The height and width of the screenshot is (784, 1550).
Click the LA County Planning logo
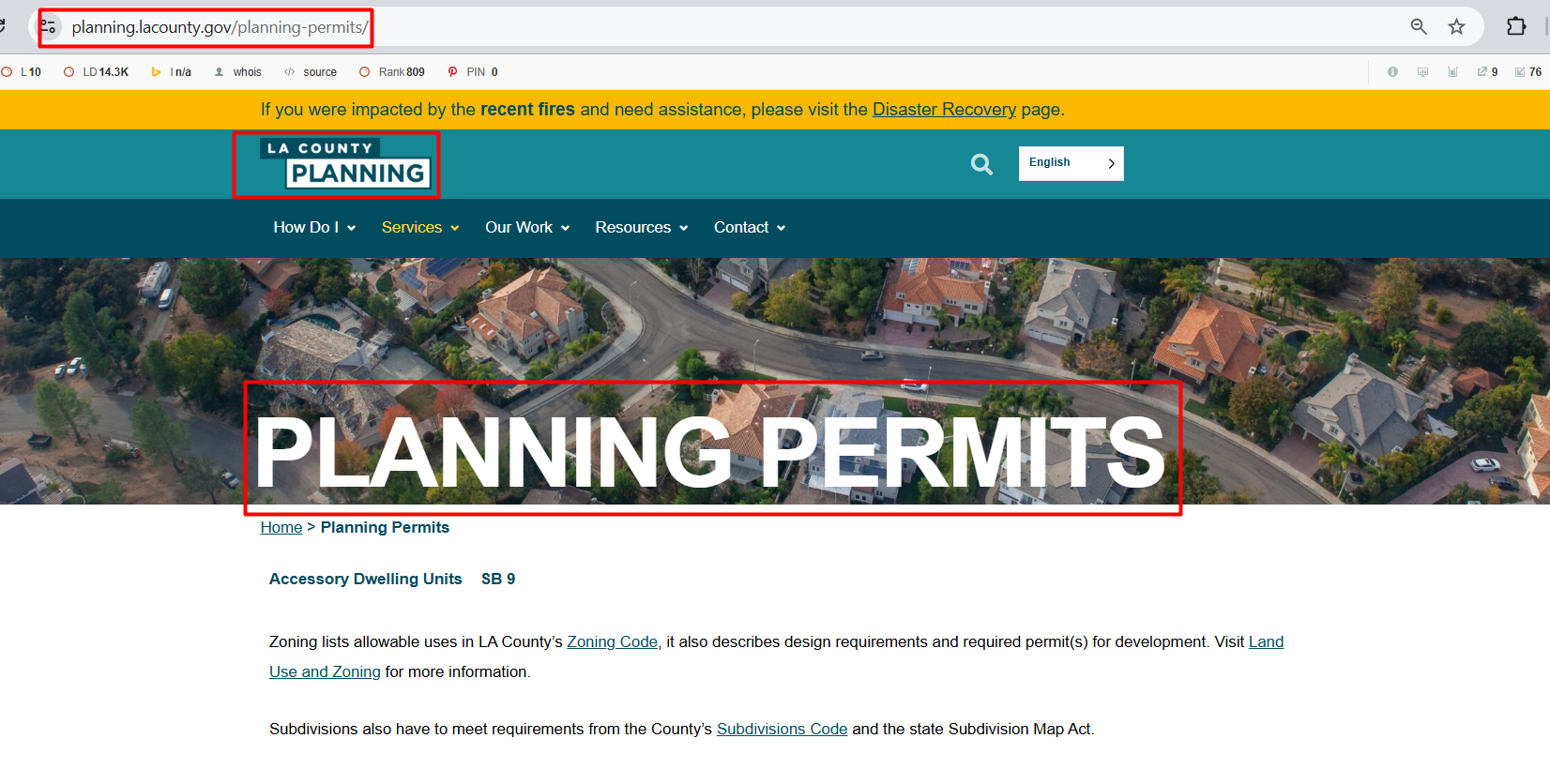tap(345, 163)
